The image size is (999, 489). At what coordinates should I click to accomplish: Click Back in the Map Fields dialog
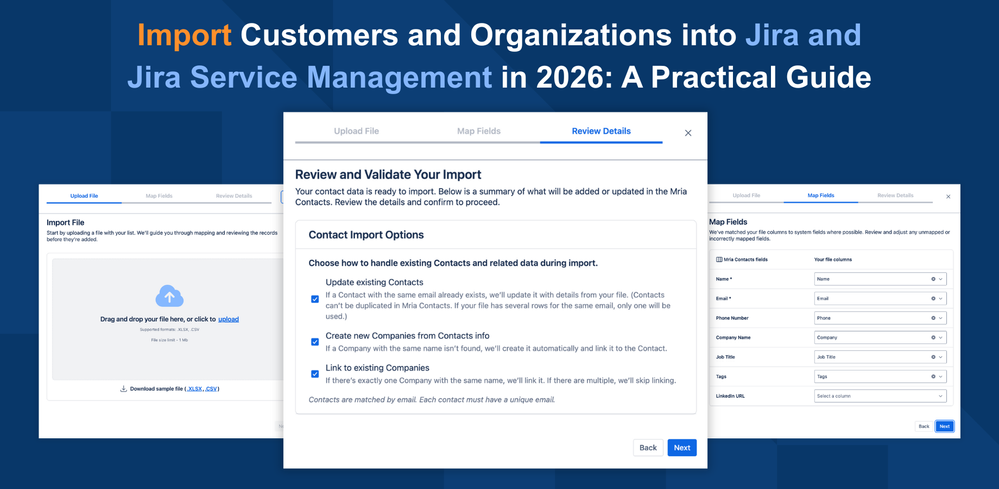[x=923, y=426]
